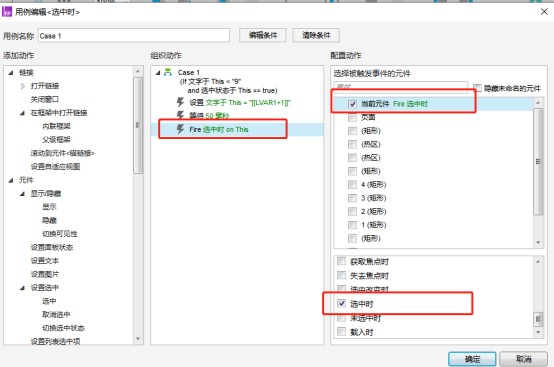Select the 设置面板状态 action
Viewport: 554px width, 367px height.
click(x=52, y=247)
